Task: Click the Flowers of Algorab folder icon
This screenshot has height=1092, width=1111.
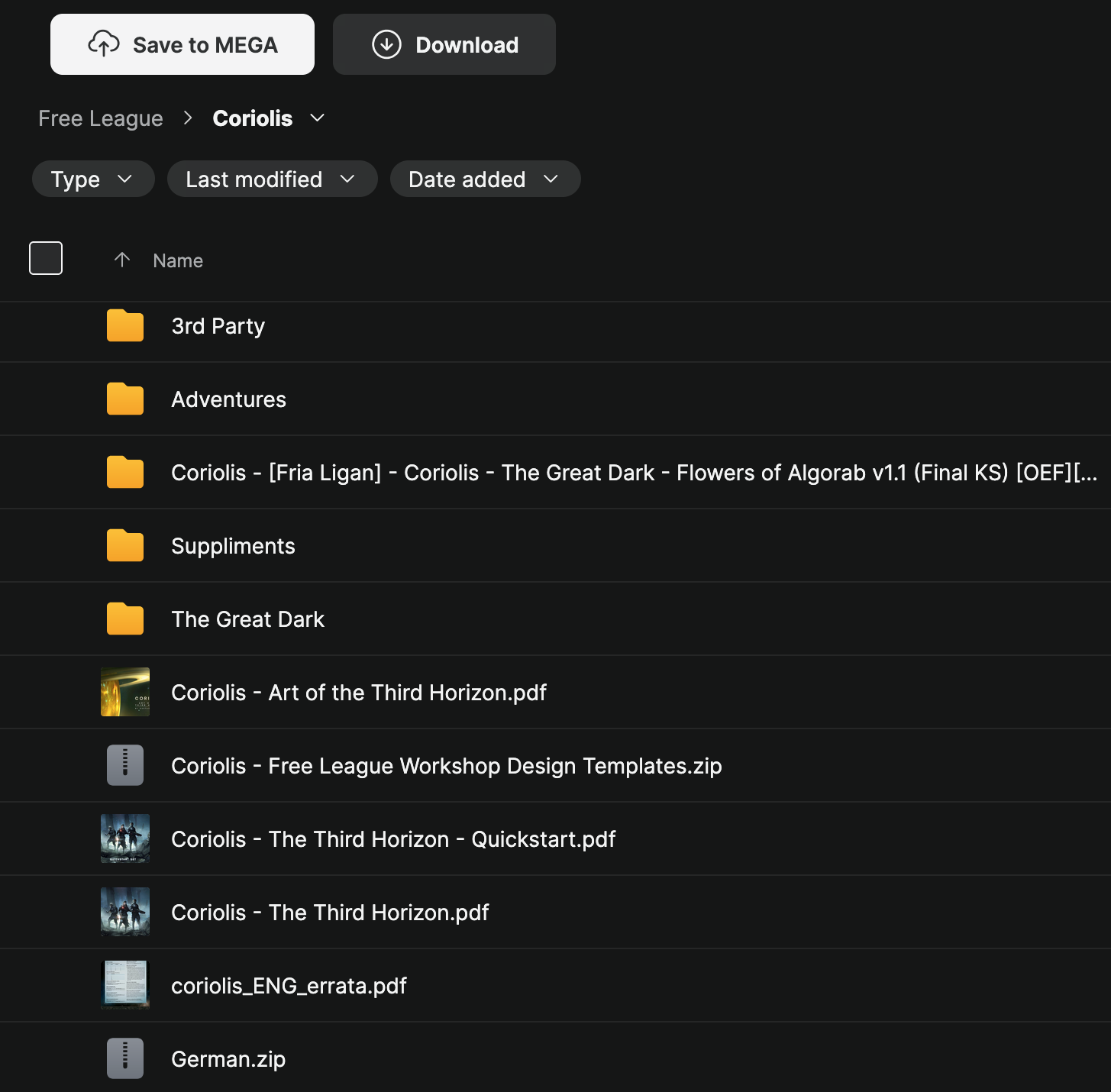Action: point(125,473)
